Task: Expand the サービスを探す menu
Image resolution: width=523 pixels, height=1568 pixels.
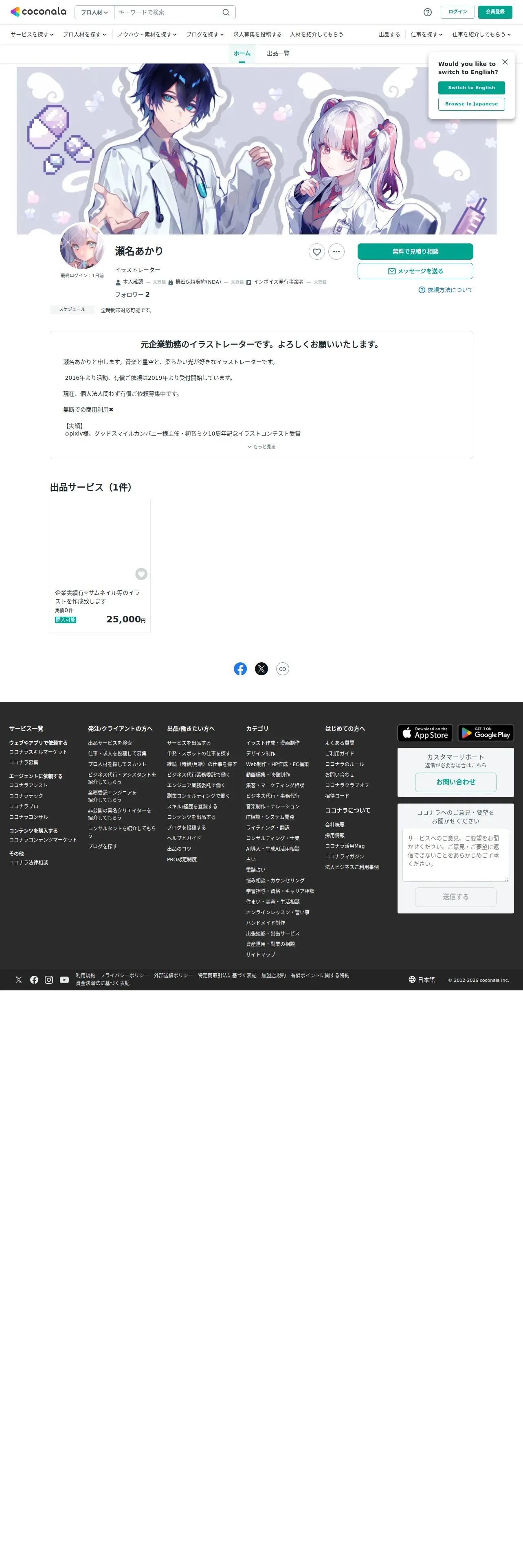Action: pos(32,35)
